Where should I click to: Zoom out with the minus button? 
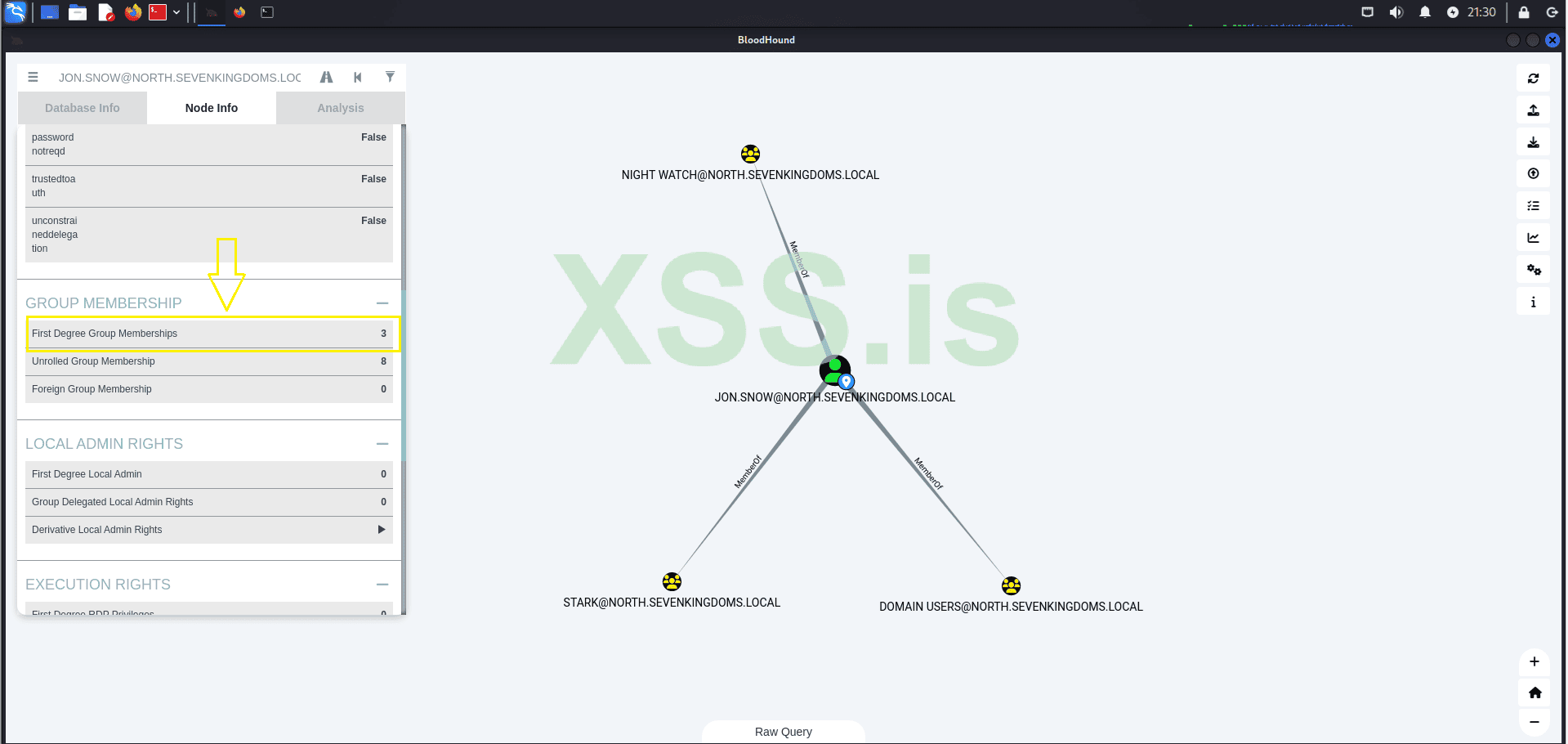(1534, 722)
